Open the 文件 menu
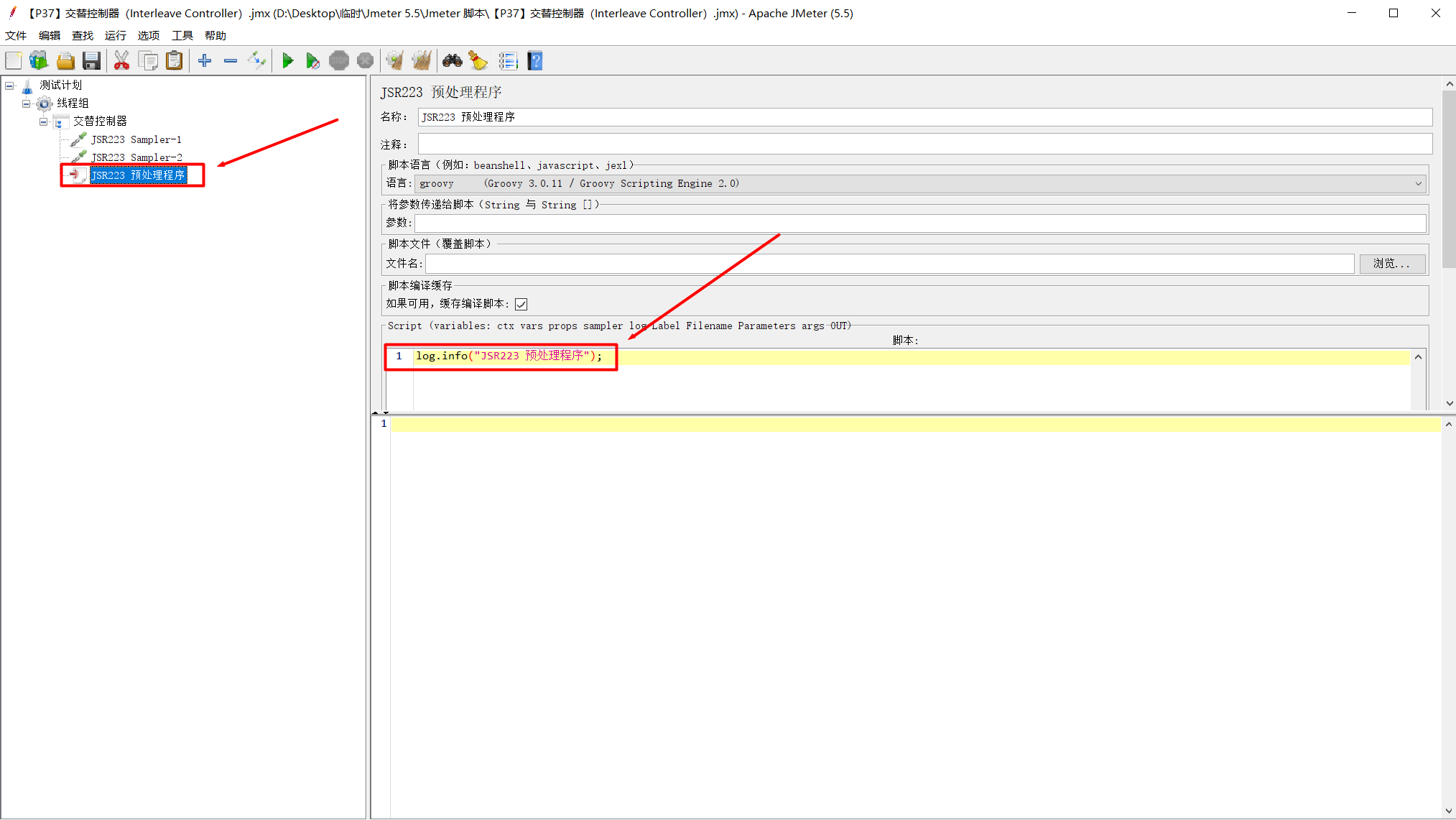Image resolution: width=1456 pixels, height=820 pixels. (x=16, y=35)
